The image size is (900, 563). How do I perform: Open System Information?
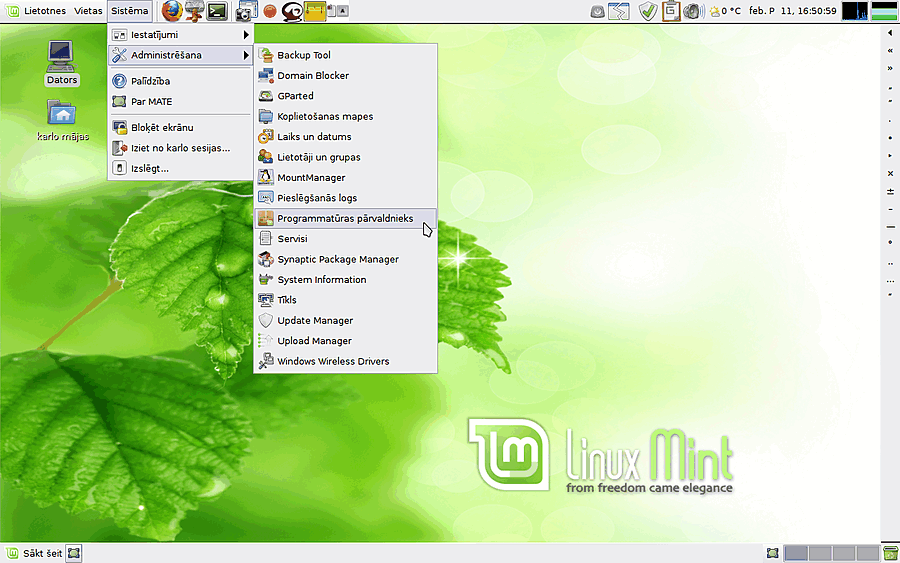[346, 279]
